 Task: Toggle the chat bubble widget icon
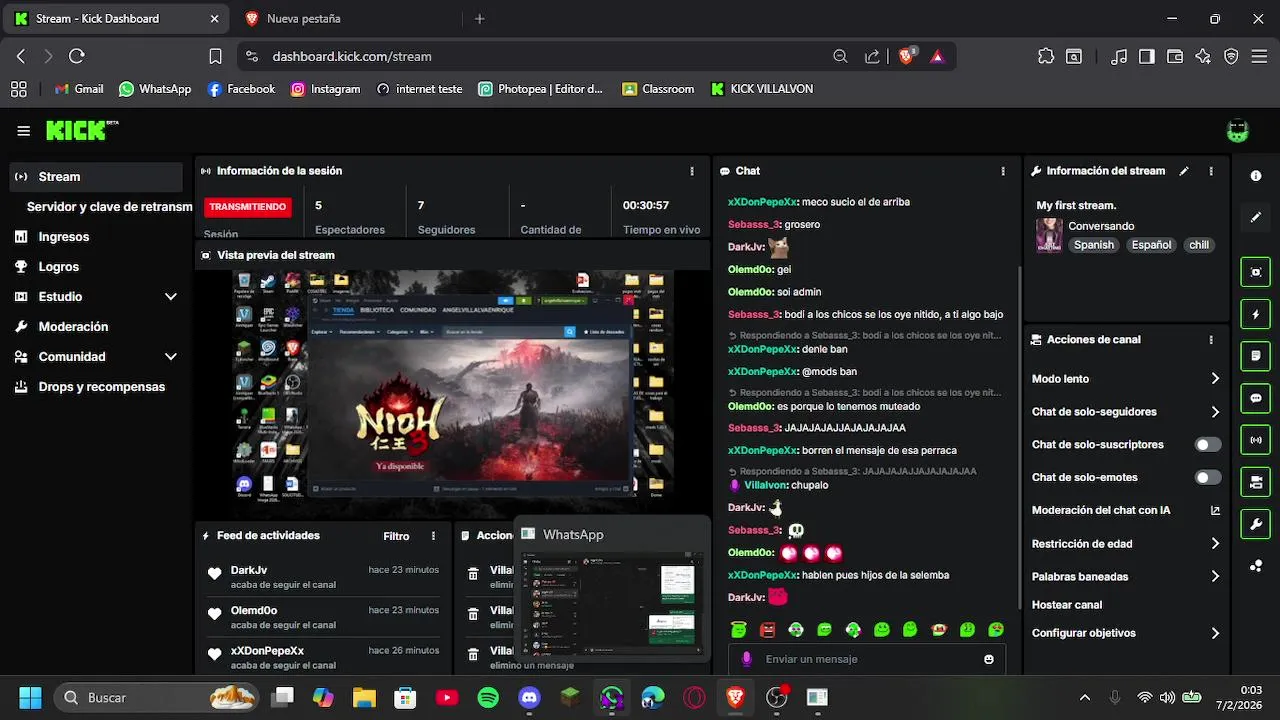tap(1256, 398)
